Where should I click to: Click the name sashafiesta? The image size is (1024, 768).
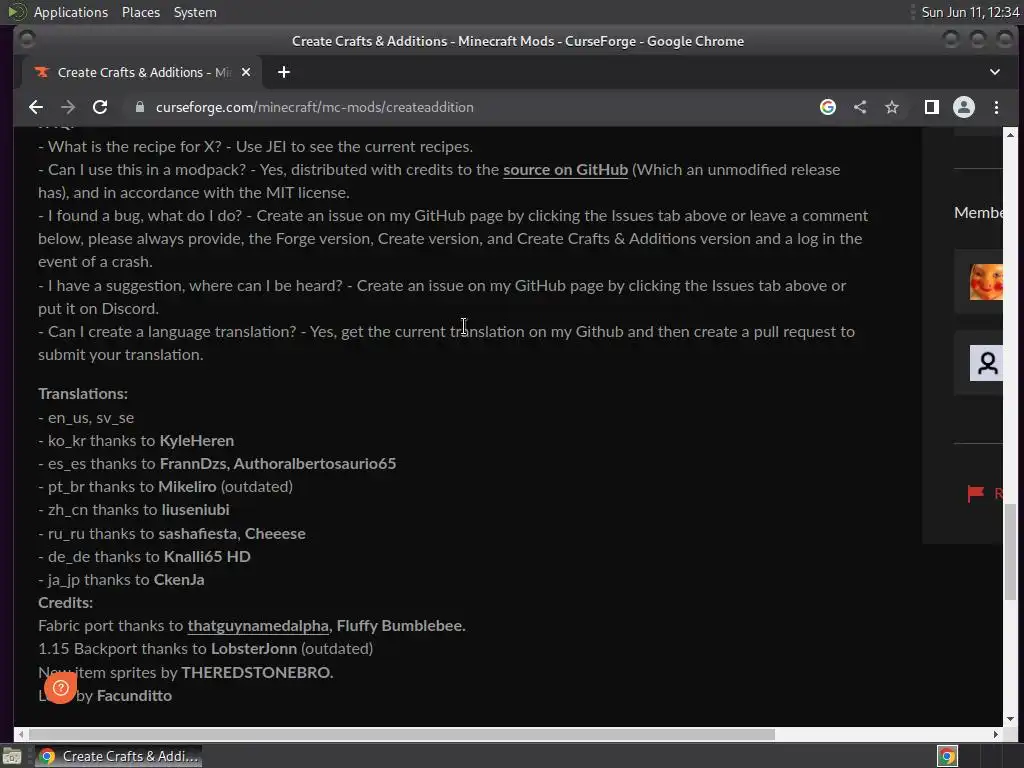[x=197, y=534]
